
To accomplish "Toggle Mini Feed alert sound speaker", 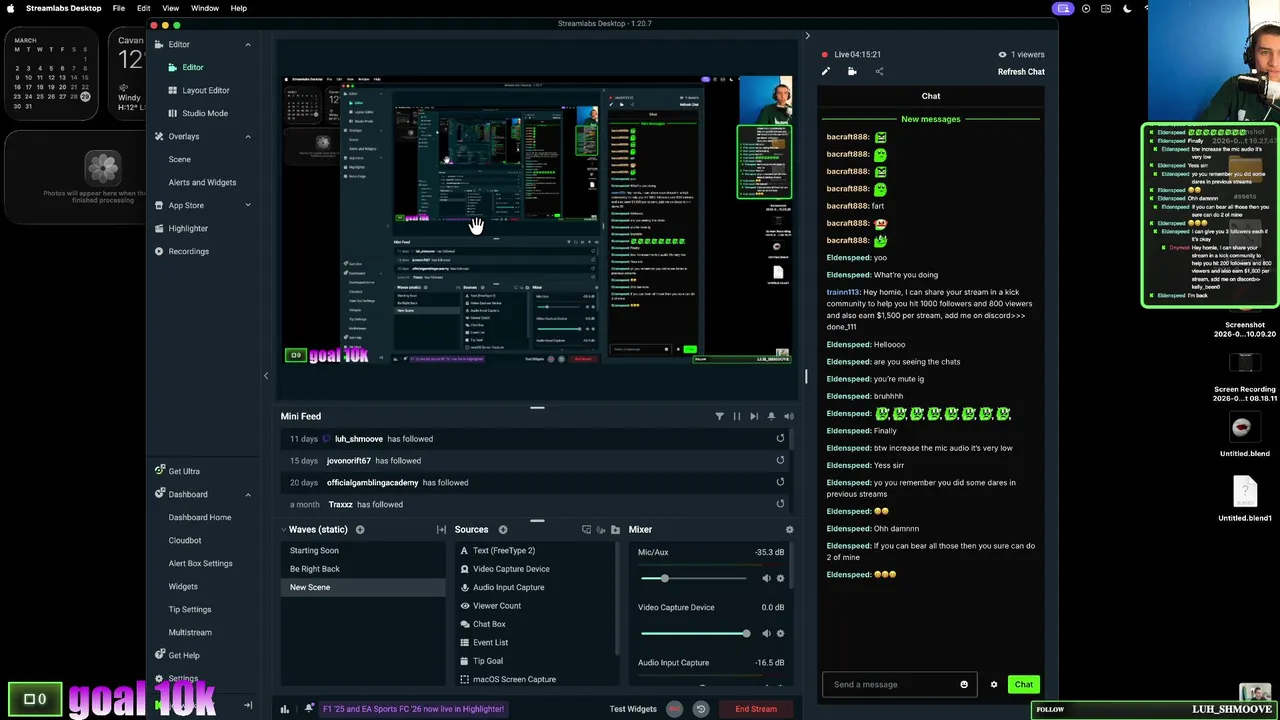I will pyautogui.click(x=789, y=416).
